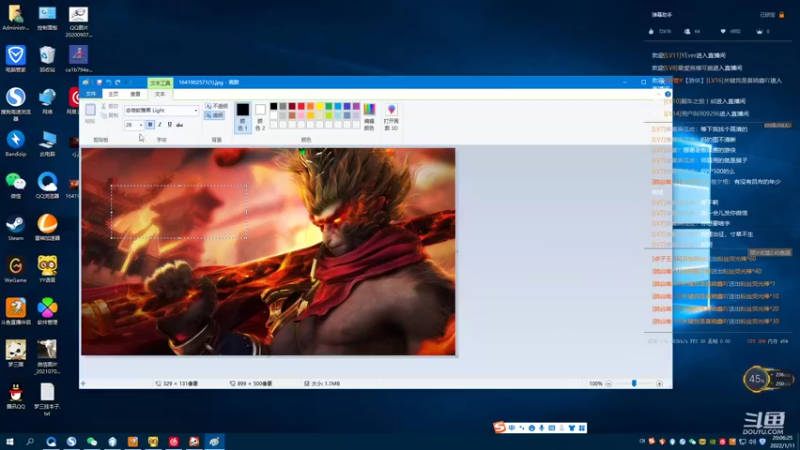Pick the green palette swatch
This screenshot has width=800, height=450.
[x=329, y=107]
